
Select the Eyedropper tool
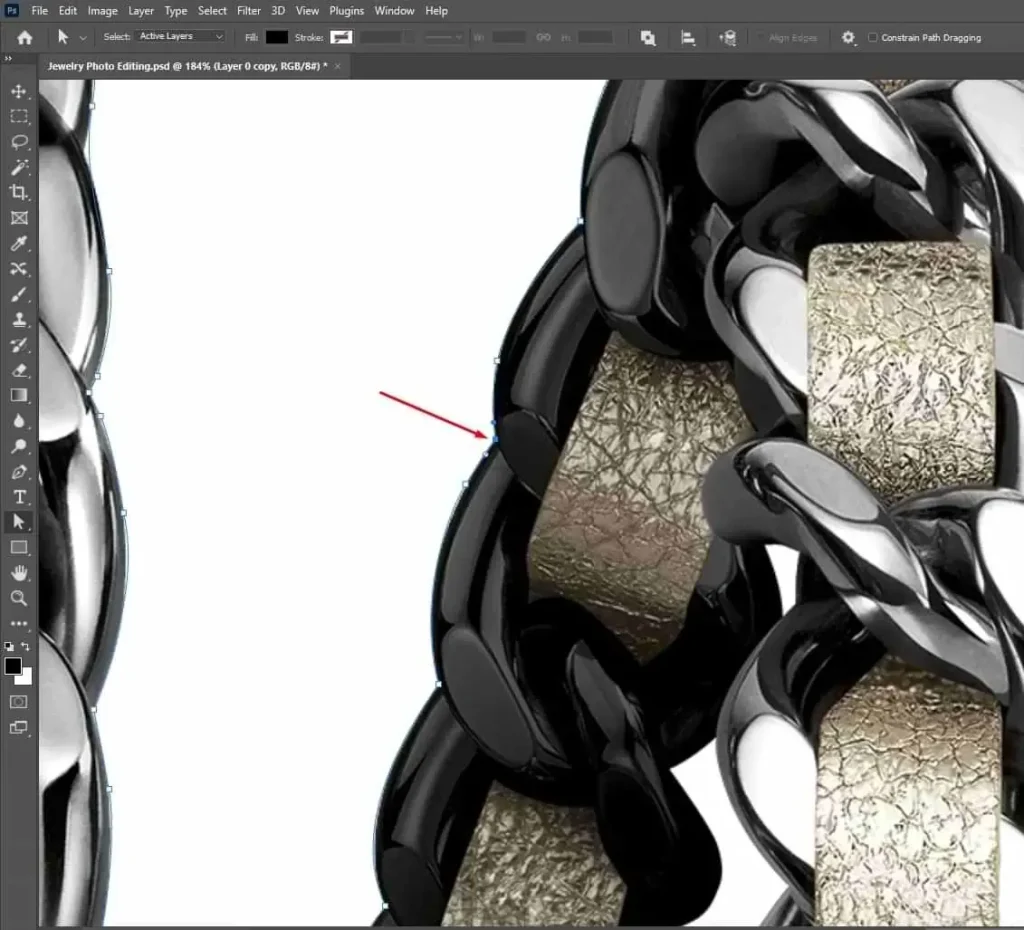19,243
